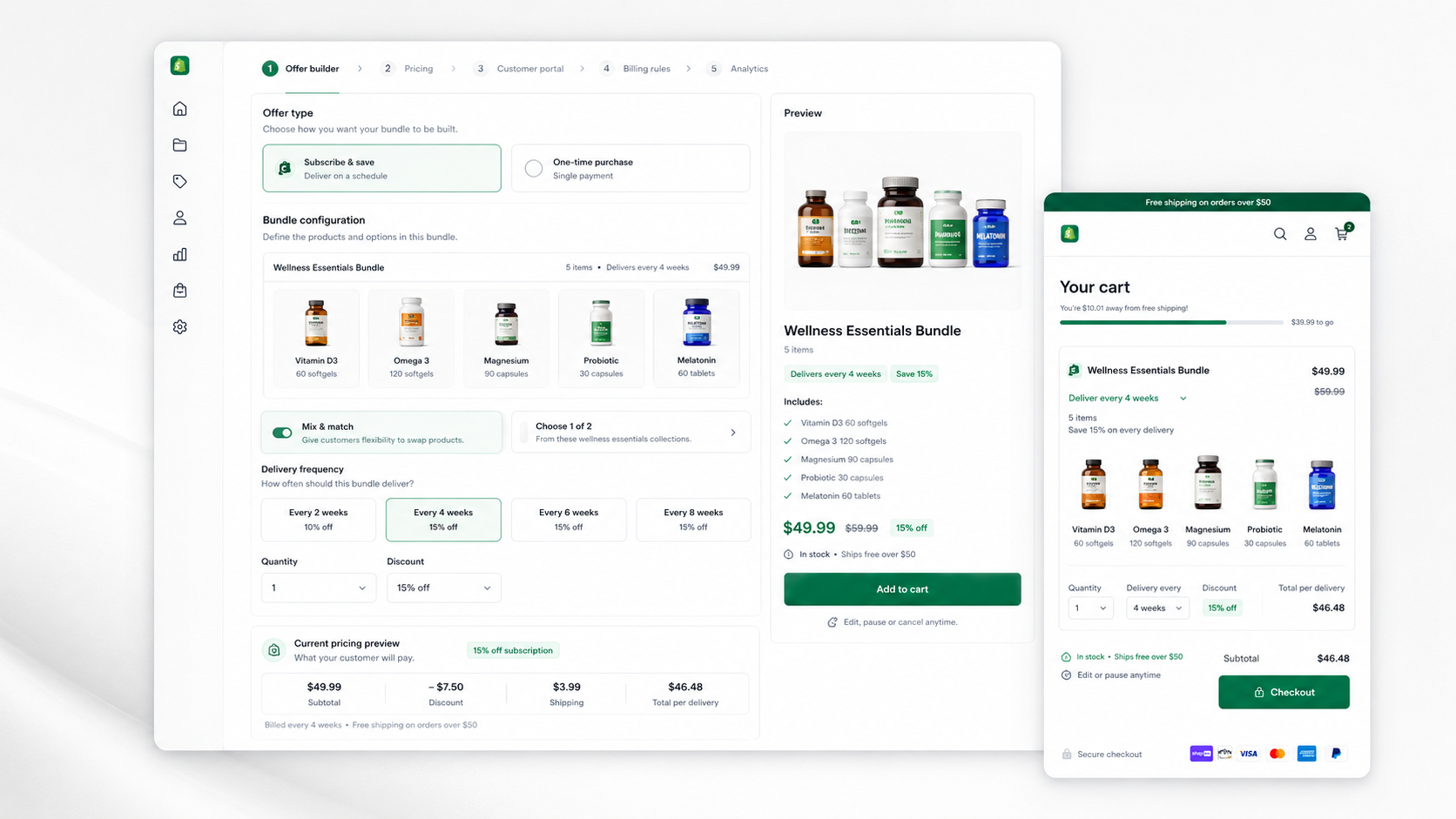The height and width of the screenshot is (819, 1456).
Task: Select Omega 3 product card in bundle
Action: click(x=411, y=338)
